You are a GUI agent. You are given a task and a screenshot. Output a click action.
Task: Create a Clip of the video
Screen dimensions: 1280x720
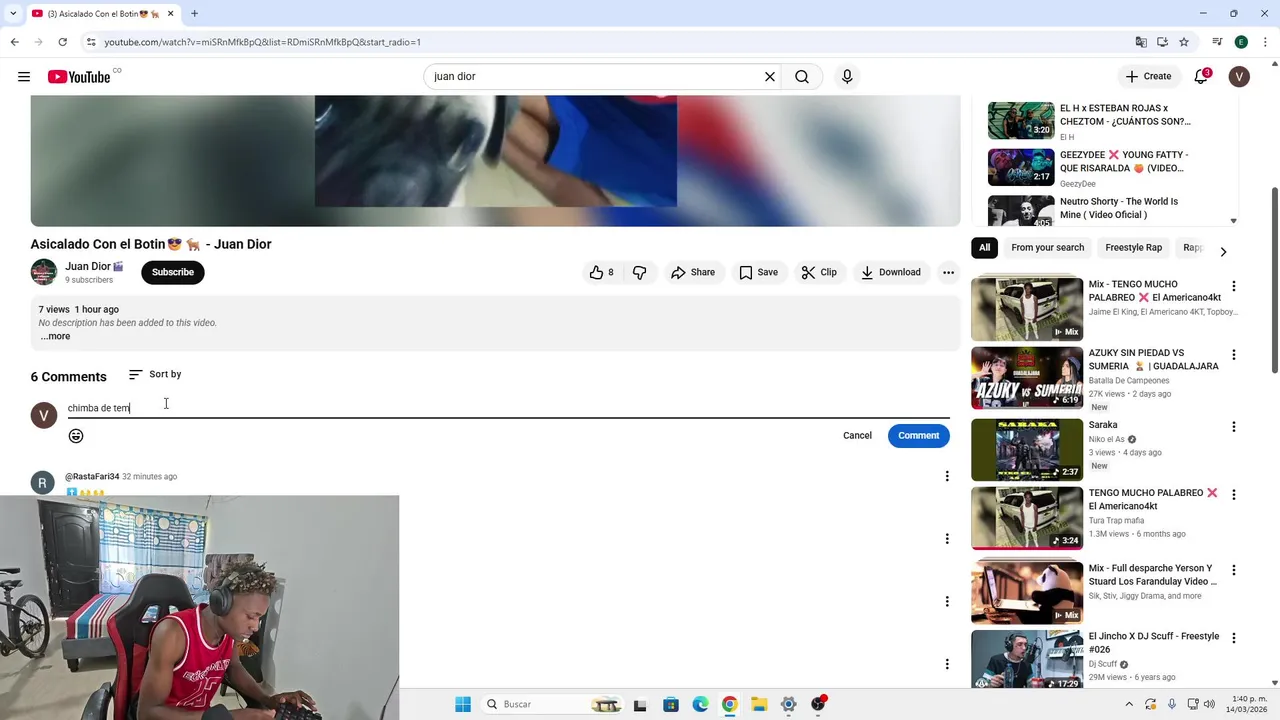pyautogui.click(x=819, y=272)
